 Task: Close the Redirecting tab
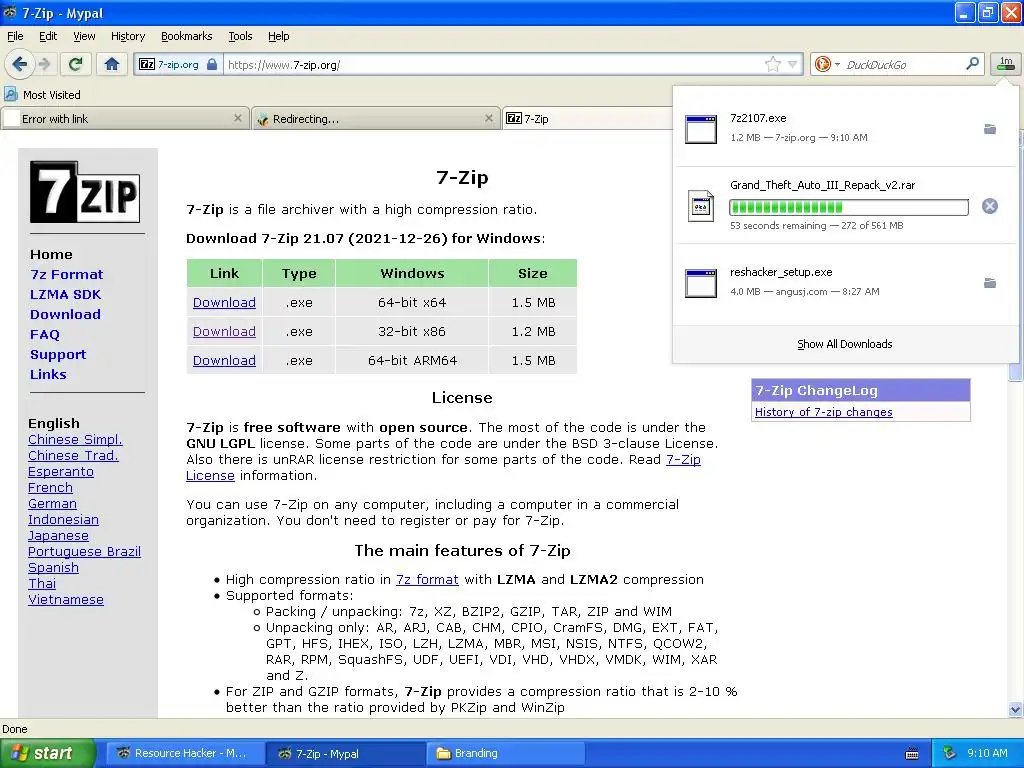tap(488, 118)
